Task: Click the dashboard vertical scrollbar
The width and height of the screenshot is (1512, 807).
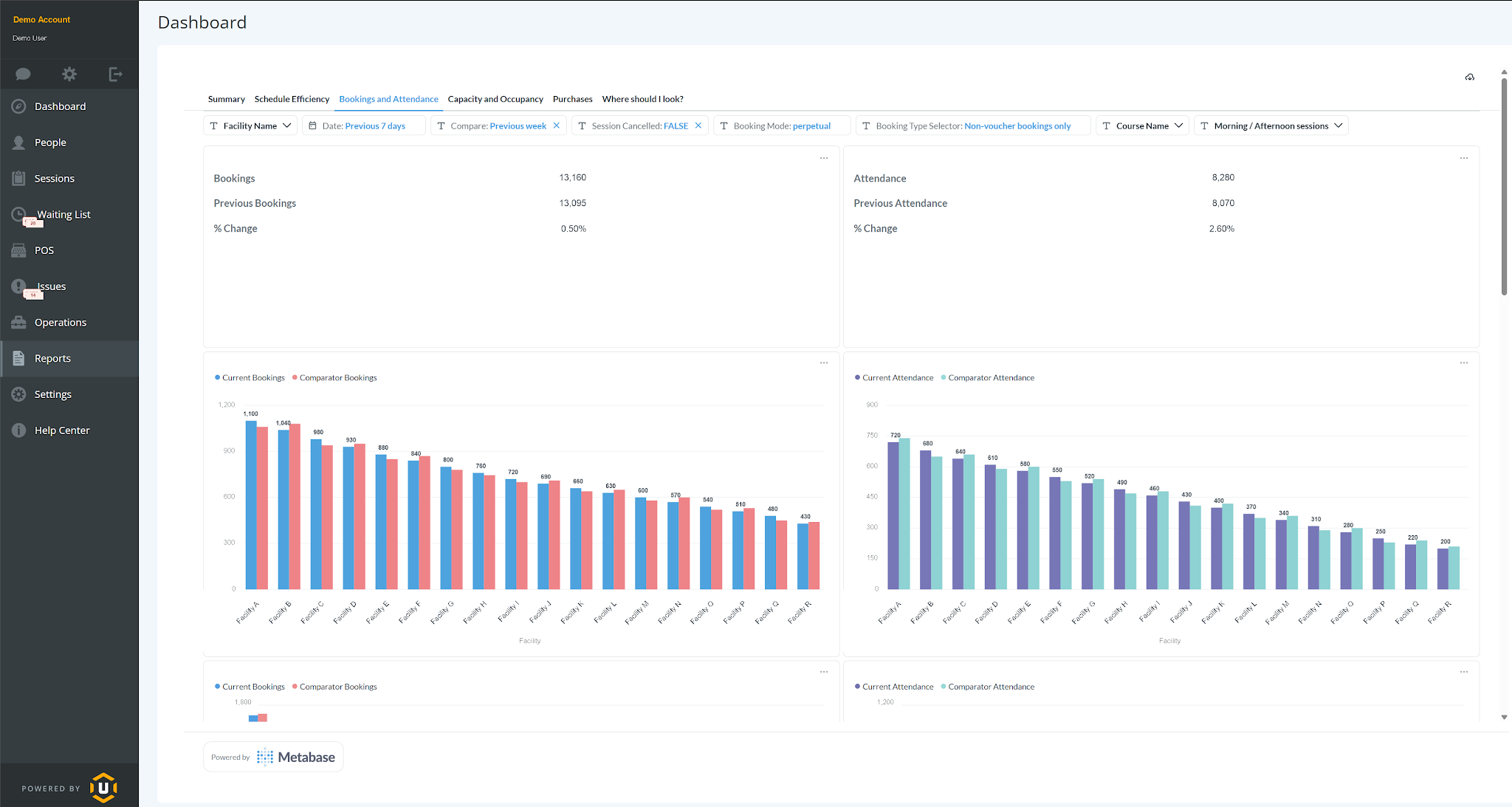Action: pos(1504,185)
